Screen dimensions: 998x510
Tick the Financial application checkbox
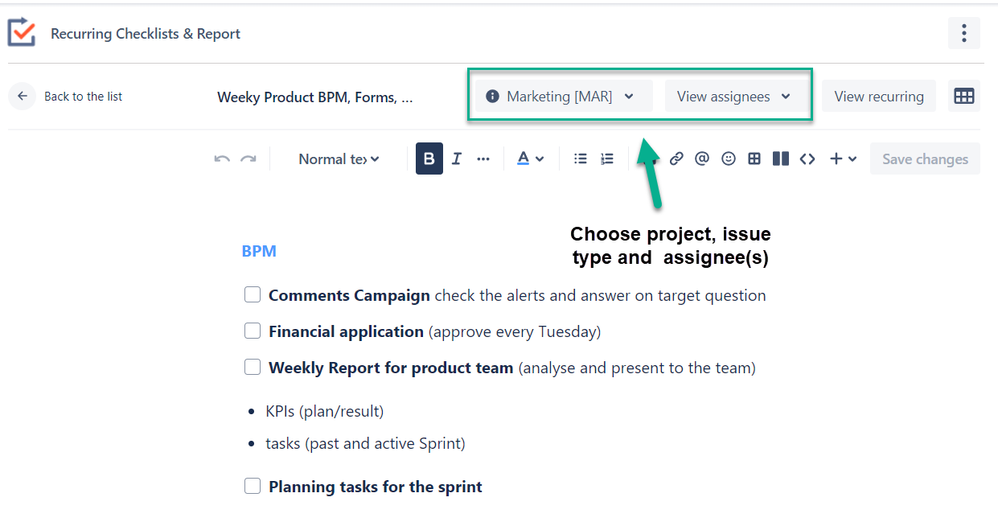[x=253, y=331]
